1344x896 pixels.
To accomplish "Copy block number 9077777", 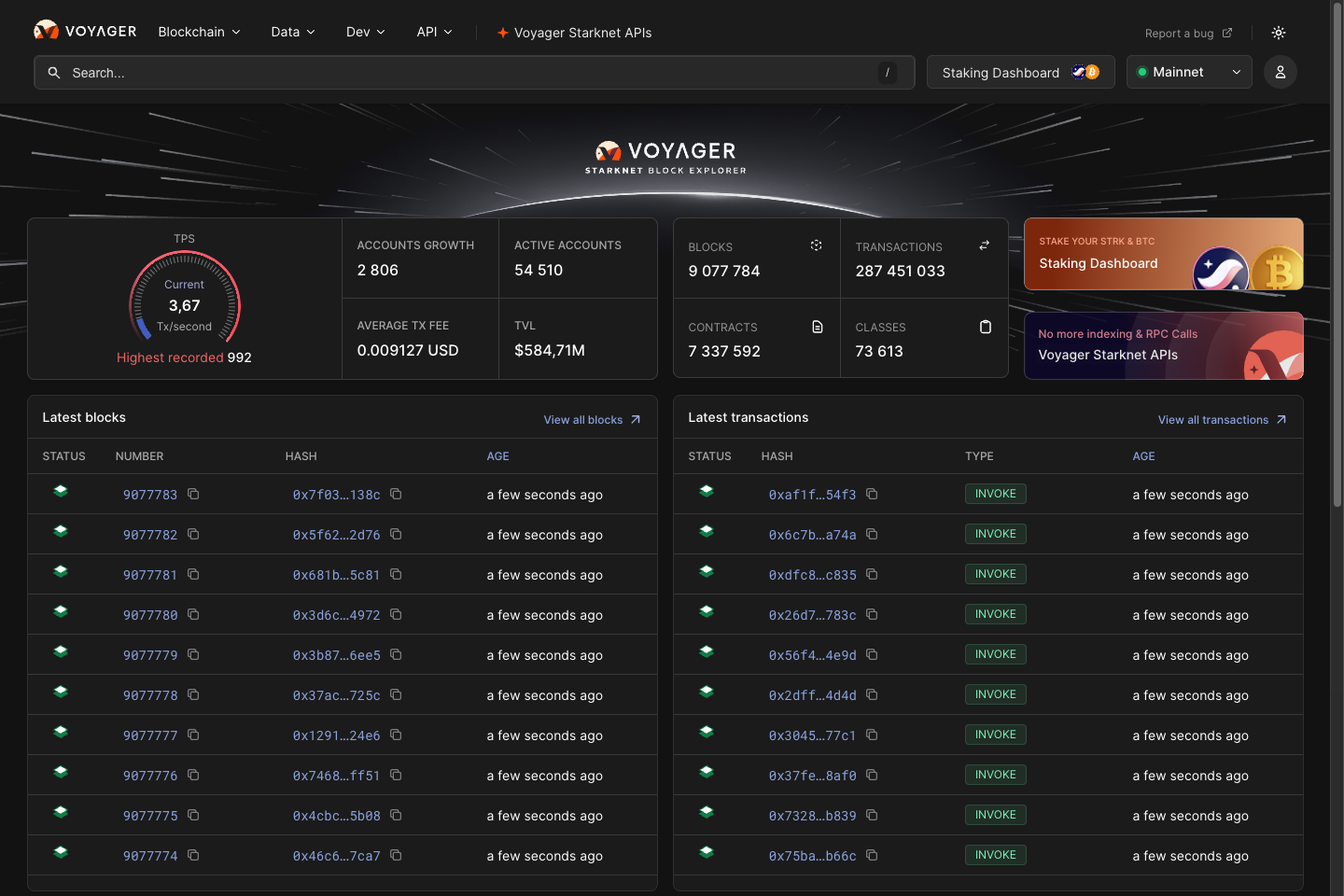I will [x=193, y=735].
